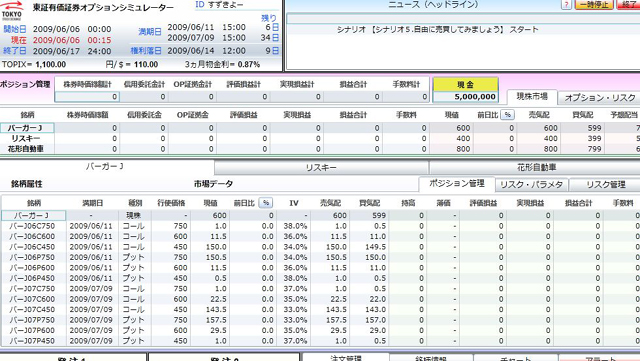Click the 円/$ rate 110.00
Screen dimensions: 640x361
[146, 65]
